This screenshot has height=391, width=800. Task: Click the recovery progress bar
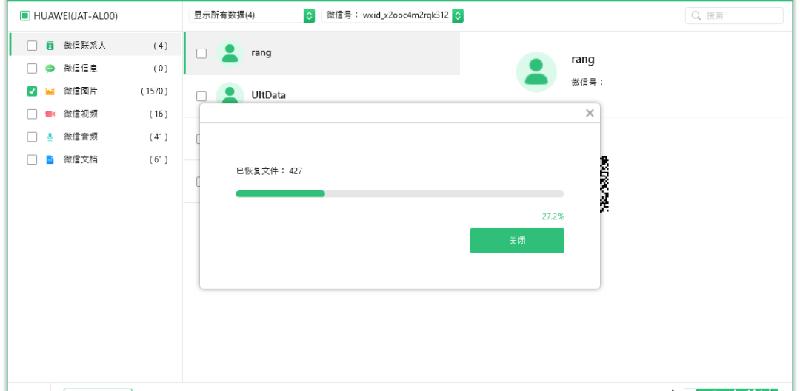tap(399, 193)
